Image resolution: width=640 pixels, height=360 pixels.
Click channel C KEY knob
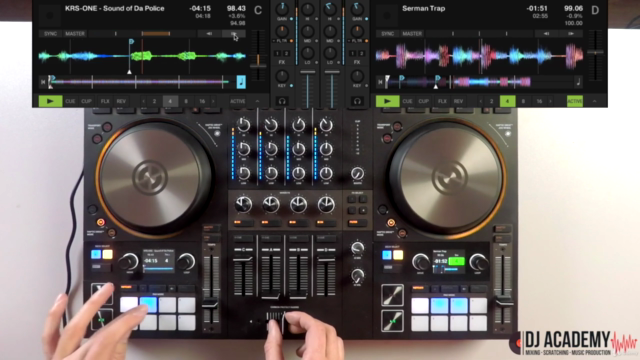(282, 76)
